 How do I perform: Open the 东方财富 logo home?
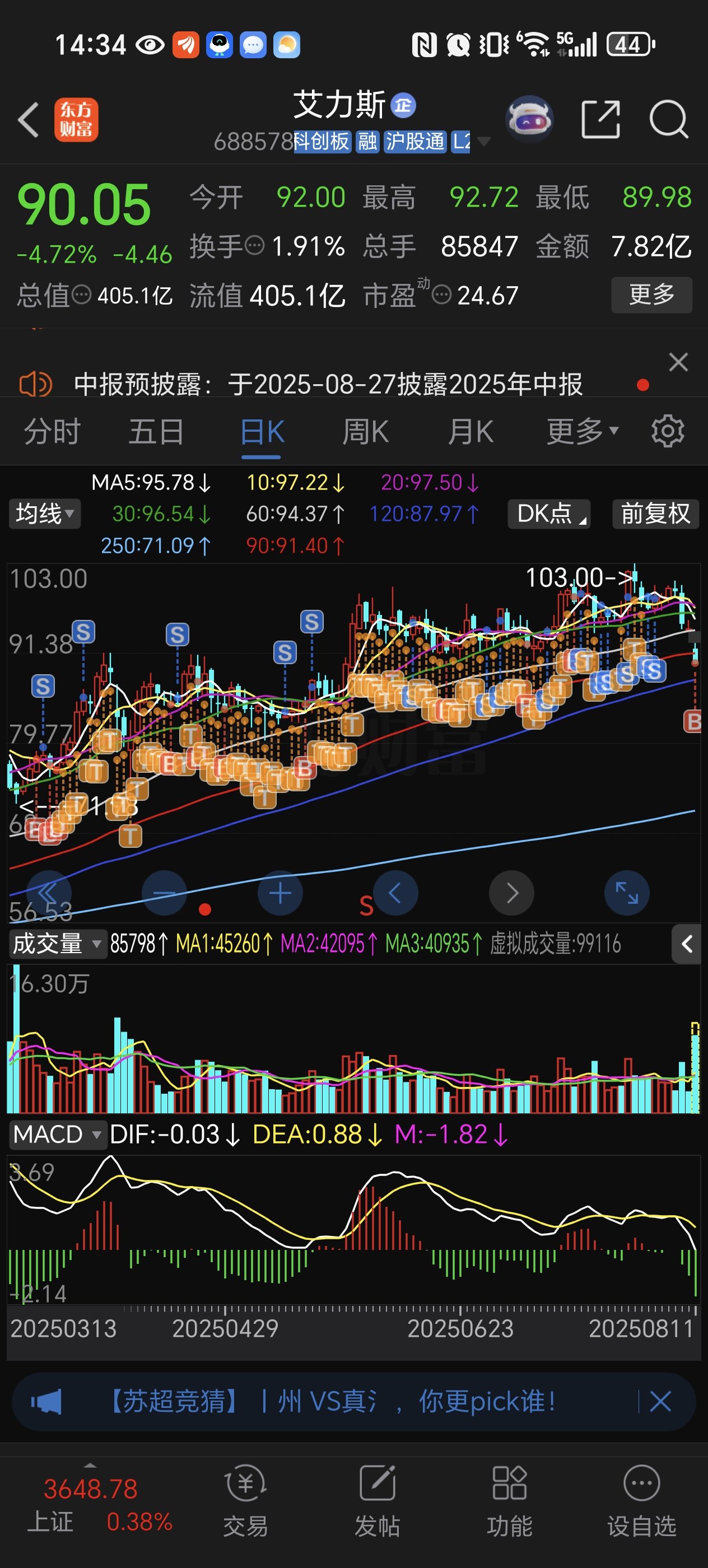(x=76, y=119)
